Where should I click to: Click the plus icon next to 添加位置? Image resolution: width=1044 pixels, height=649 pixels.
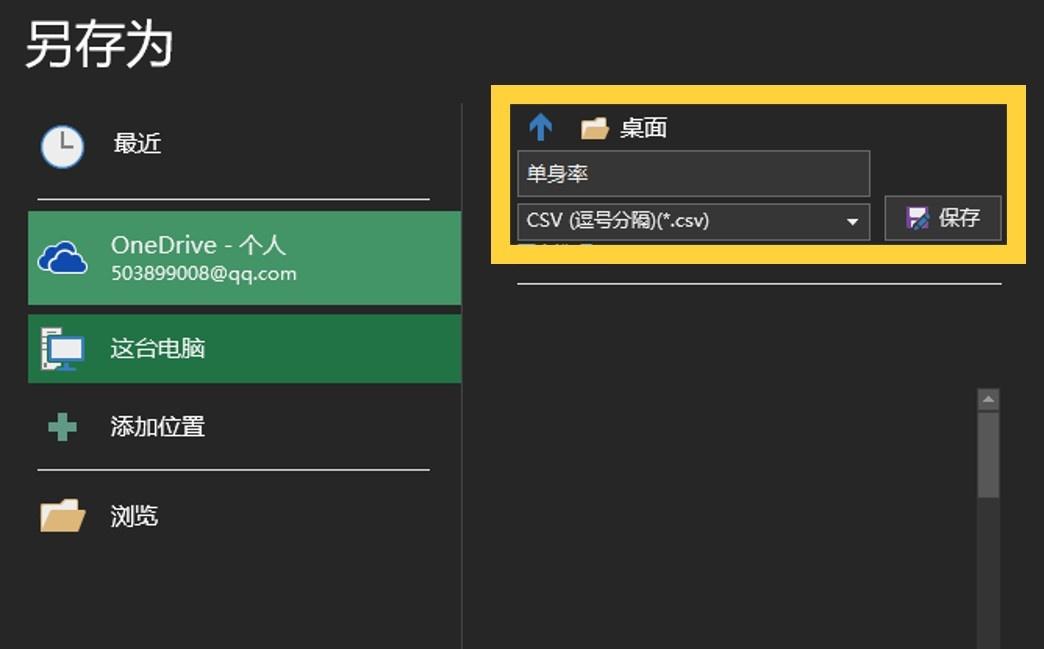[62, 427]
